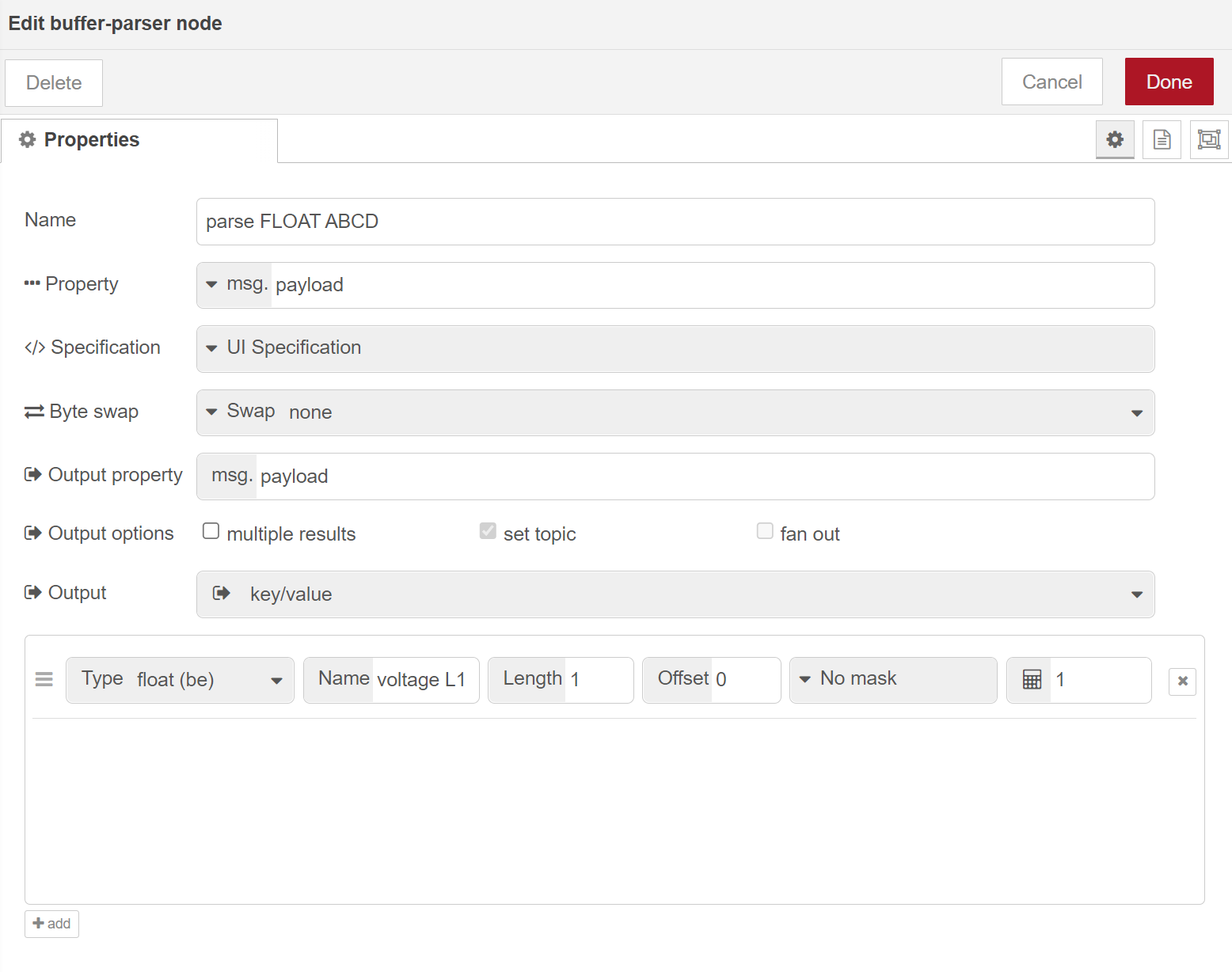1232x972 pixels.
Task: Select the Properties tab
Action: [x=139, y=140]
